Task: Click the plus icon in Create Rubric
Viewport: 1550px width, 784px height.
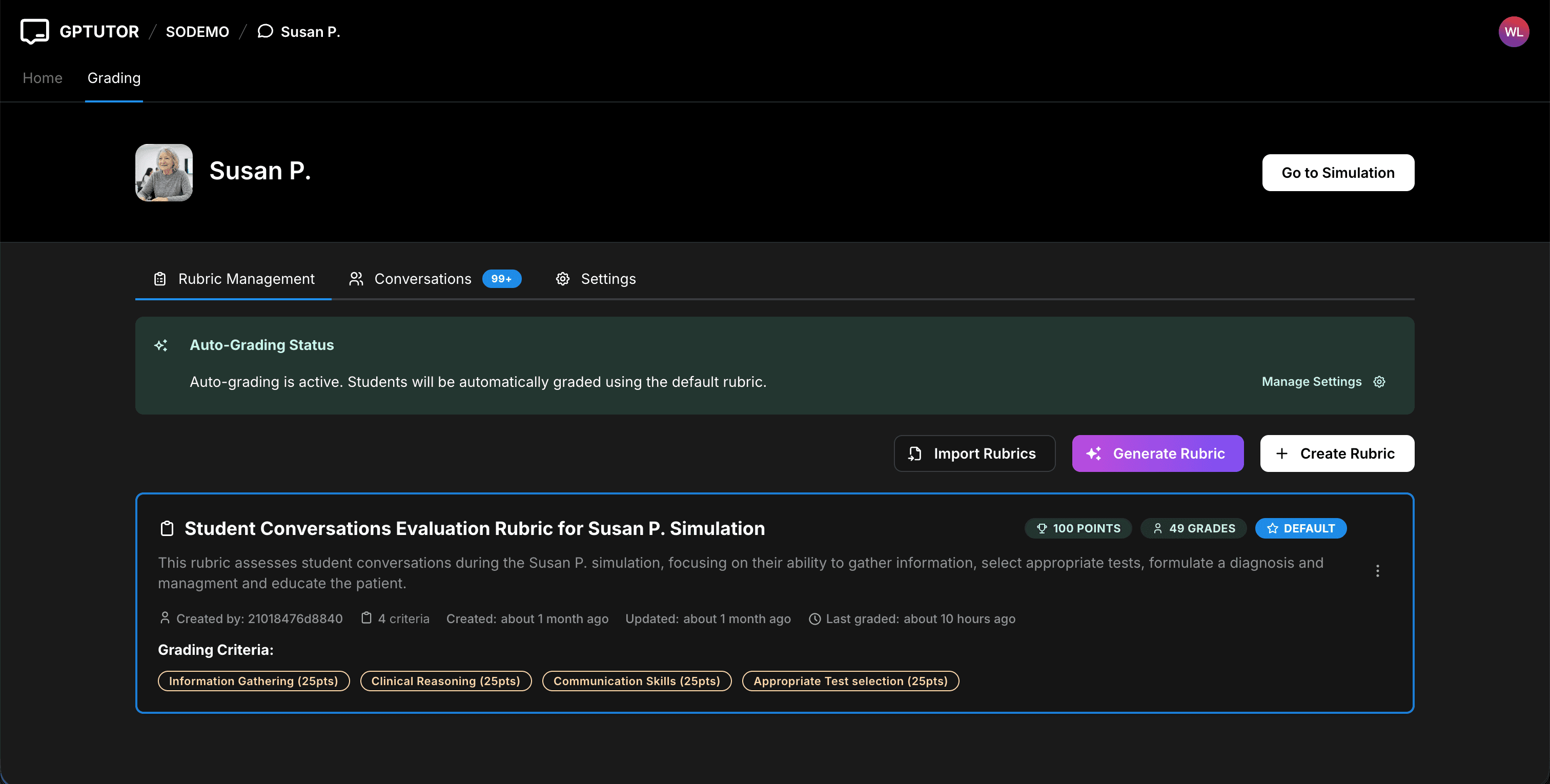Action: (x=1281, y=453)
